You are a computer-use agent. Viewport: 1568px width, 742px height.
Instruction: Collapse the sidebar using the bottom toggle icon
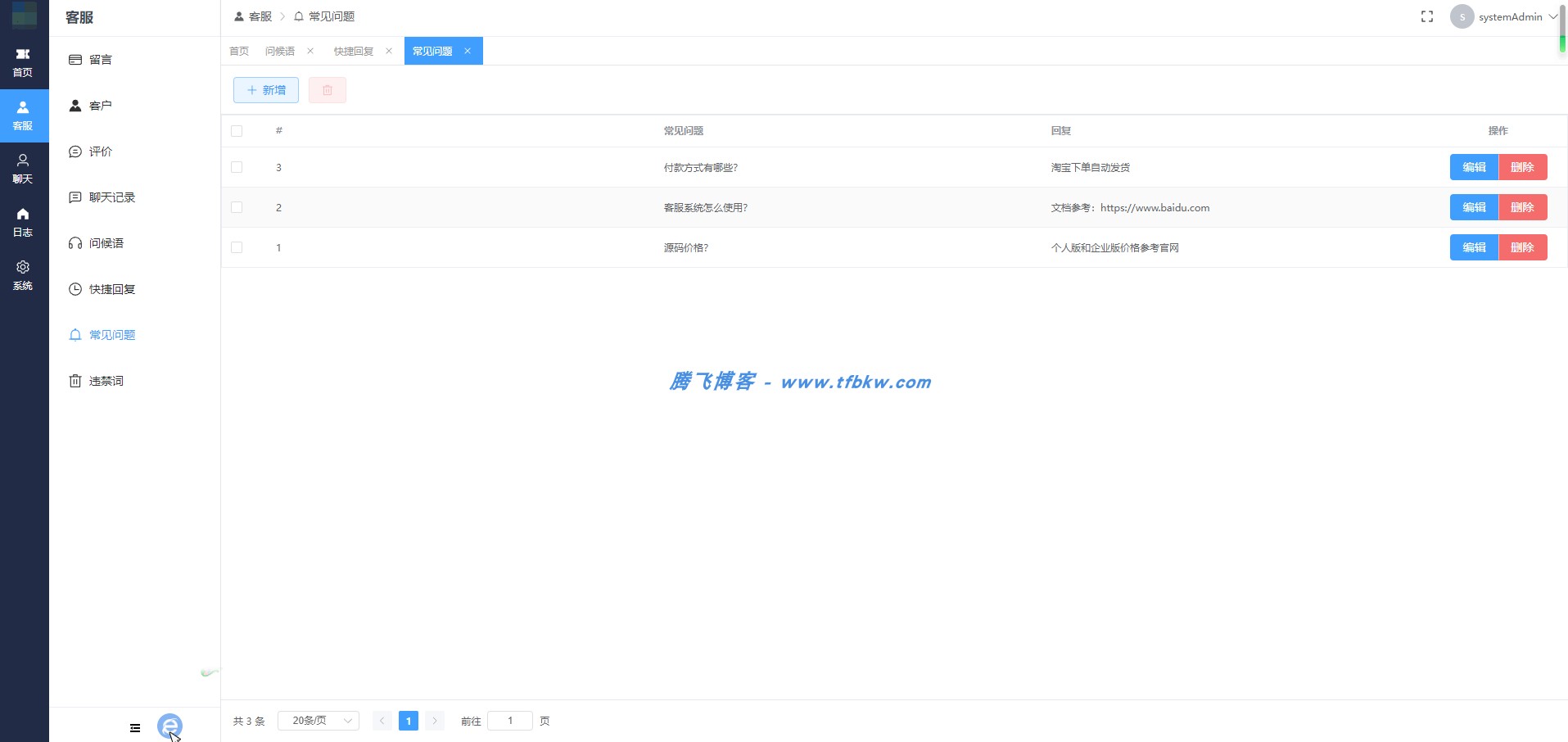(134, 727)
